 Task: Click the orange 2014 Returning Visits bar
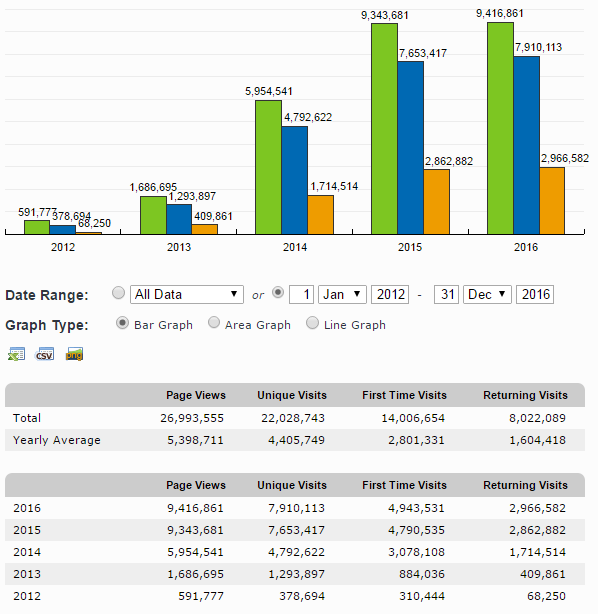click(x=321, y=215)
